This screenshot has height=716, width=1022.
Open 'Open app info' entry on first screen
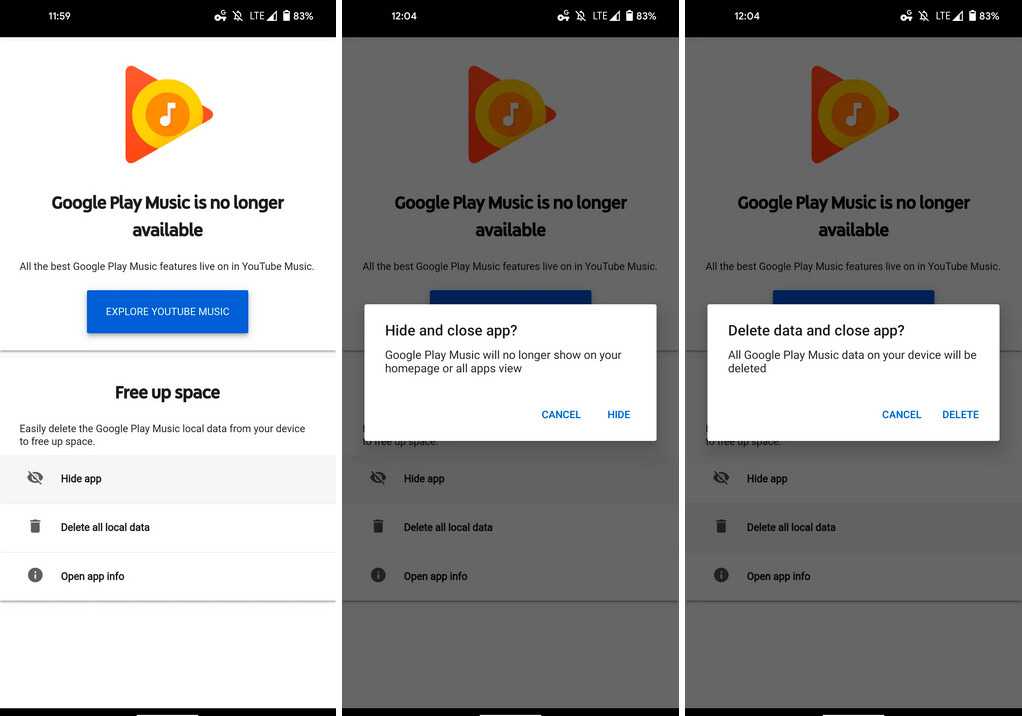point(93,576)
